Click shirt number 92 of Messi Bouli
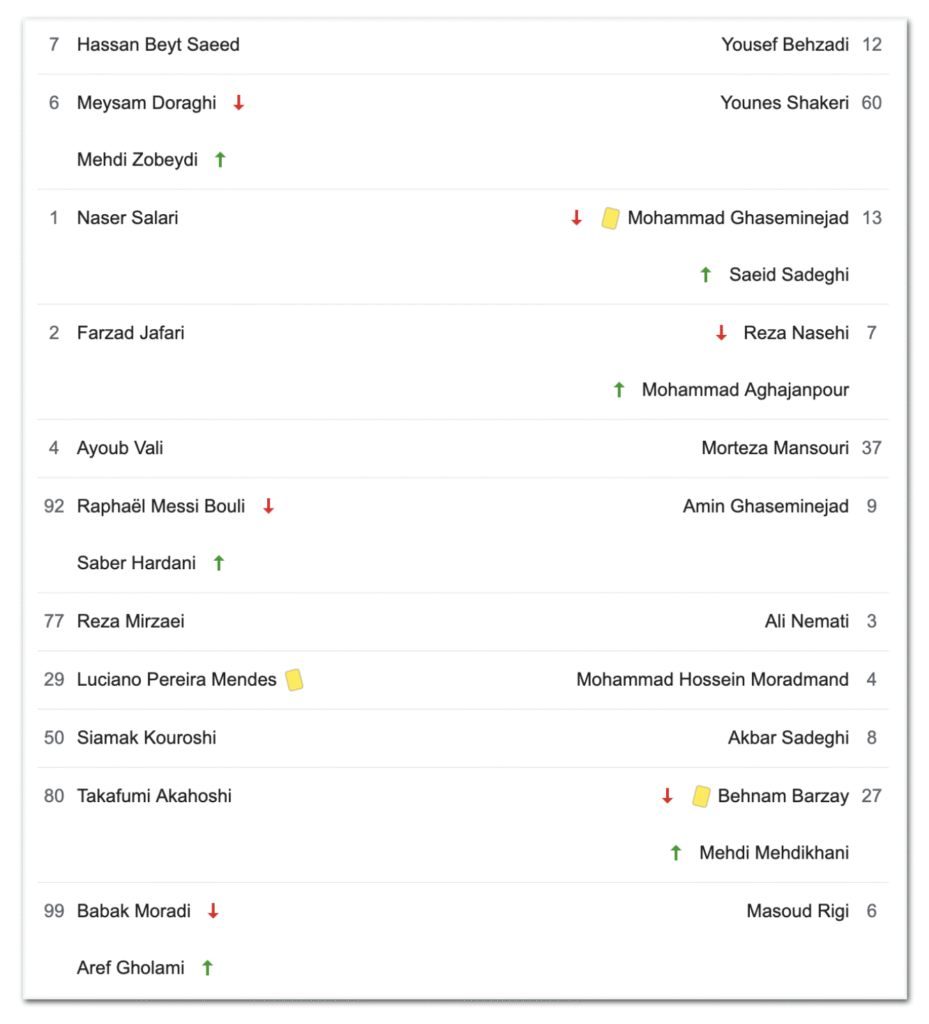The image size is (929, 1024). click(54, 506)
